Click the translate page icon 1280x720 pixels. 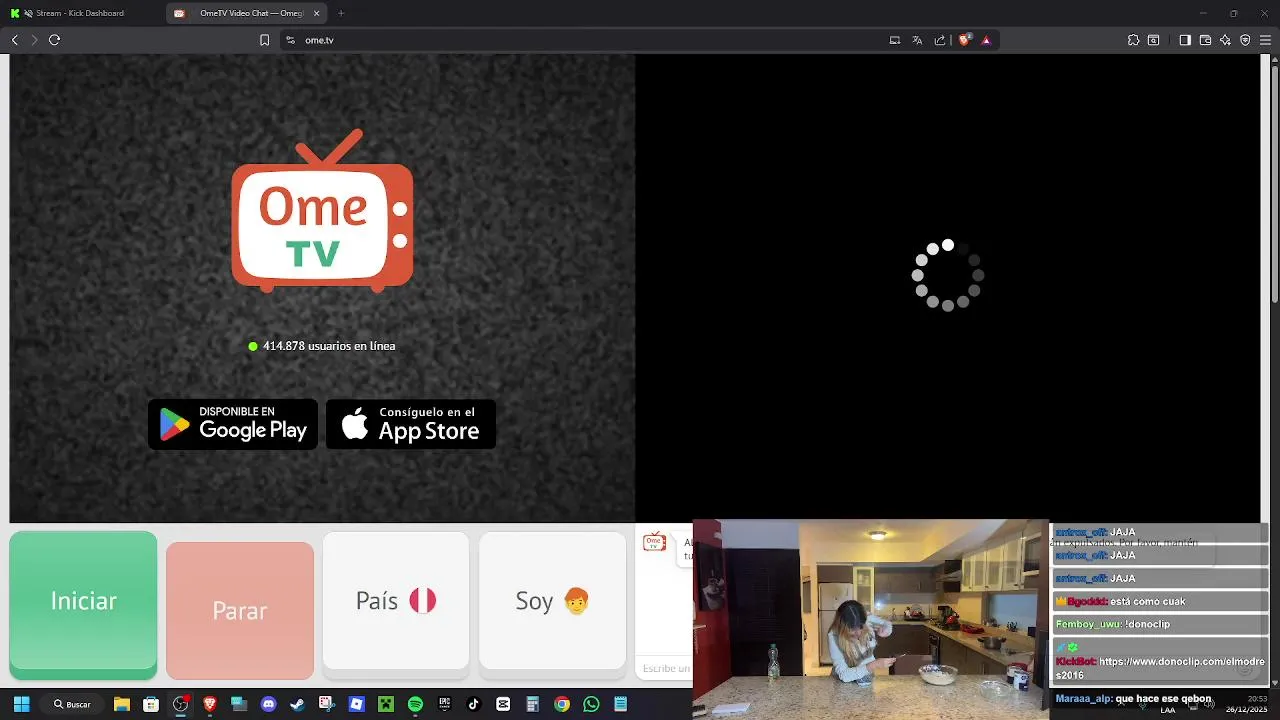917,40
